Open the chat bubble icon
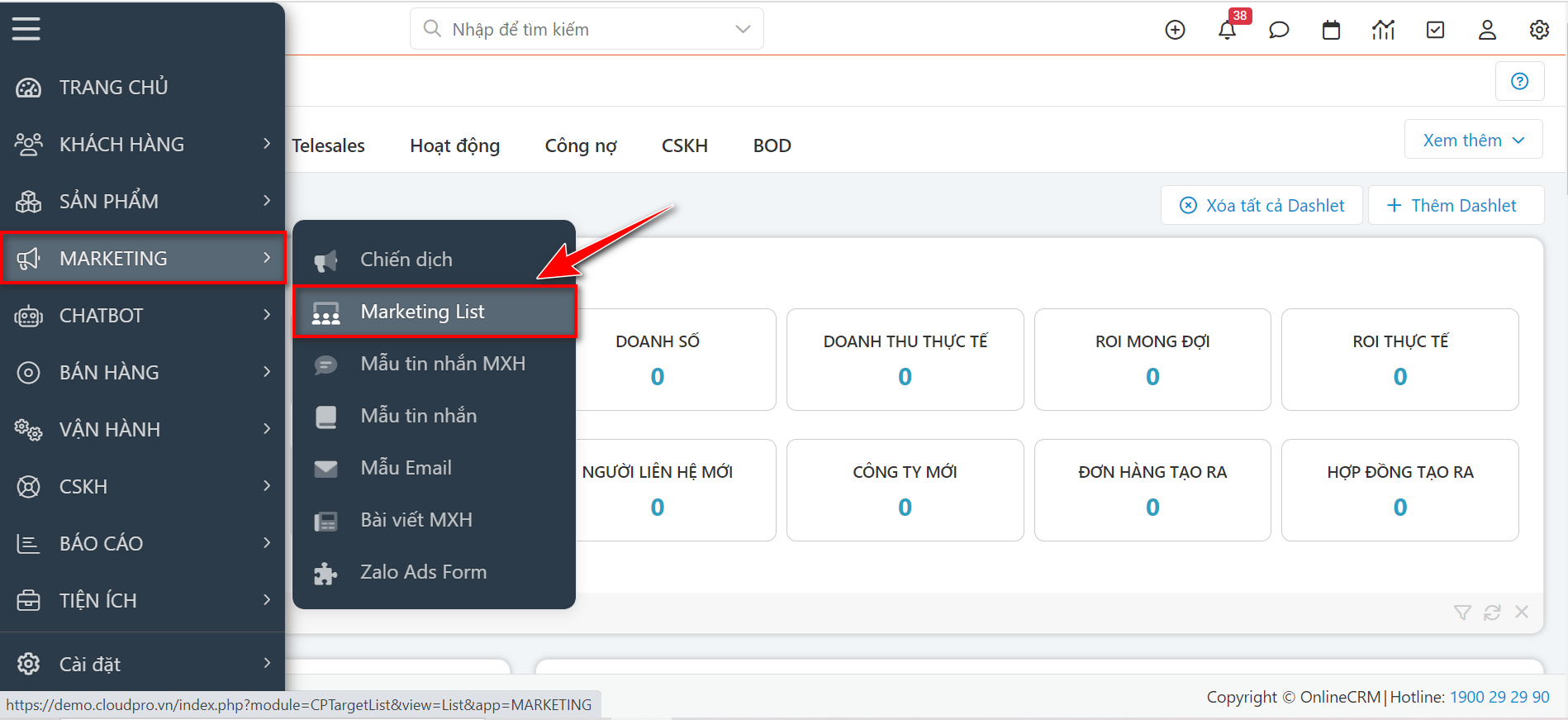 point(1279,30)
